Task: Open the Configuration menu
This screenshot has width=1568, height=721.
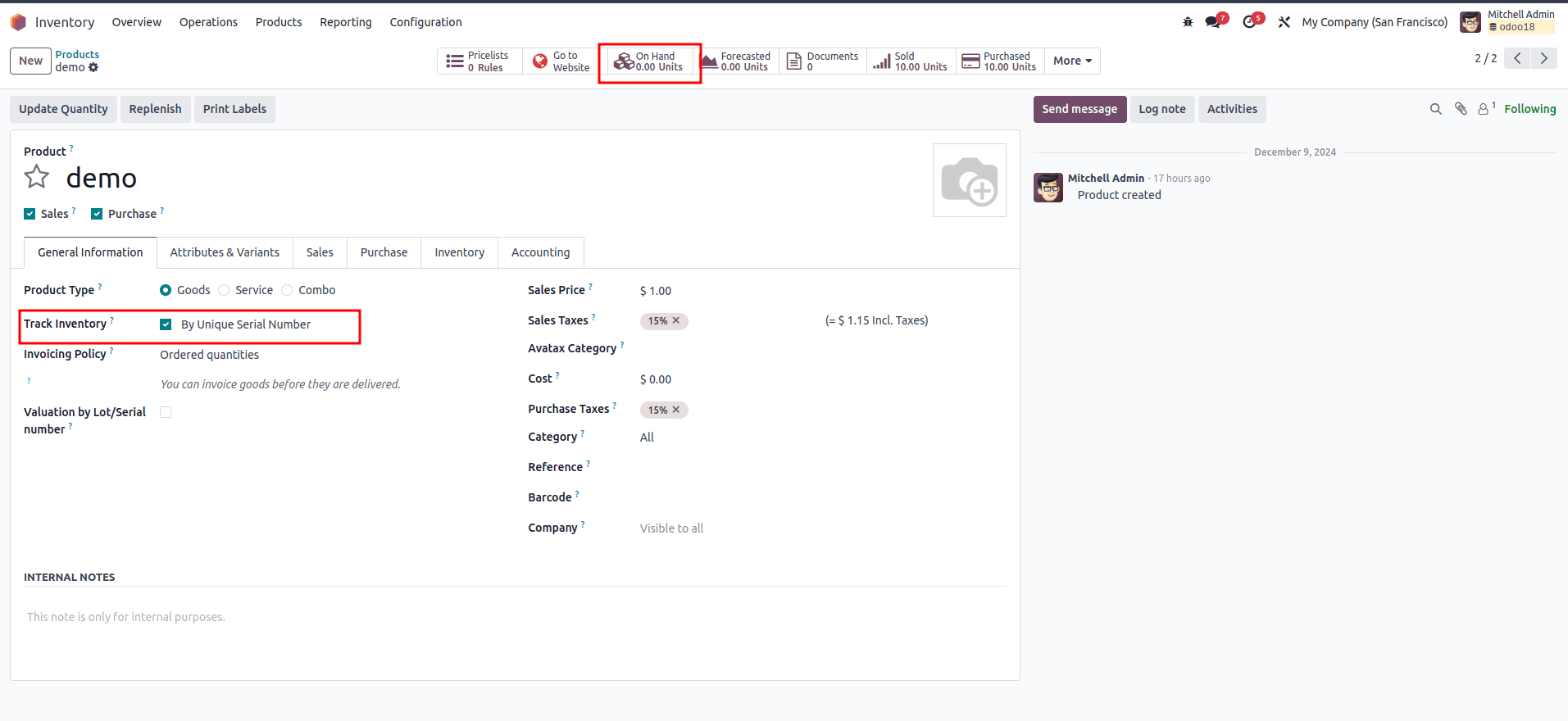Action: coord(425,22)
